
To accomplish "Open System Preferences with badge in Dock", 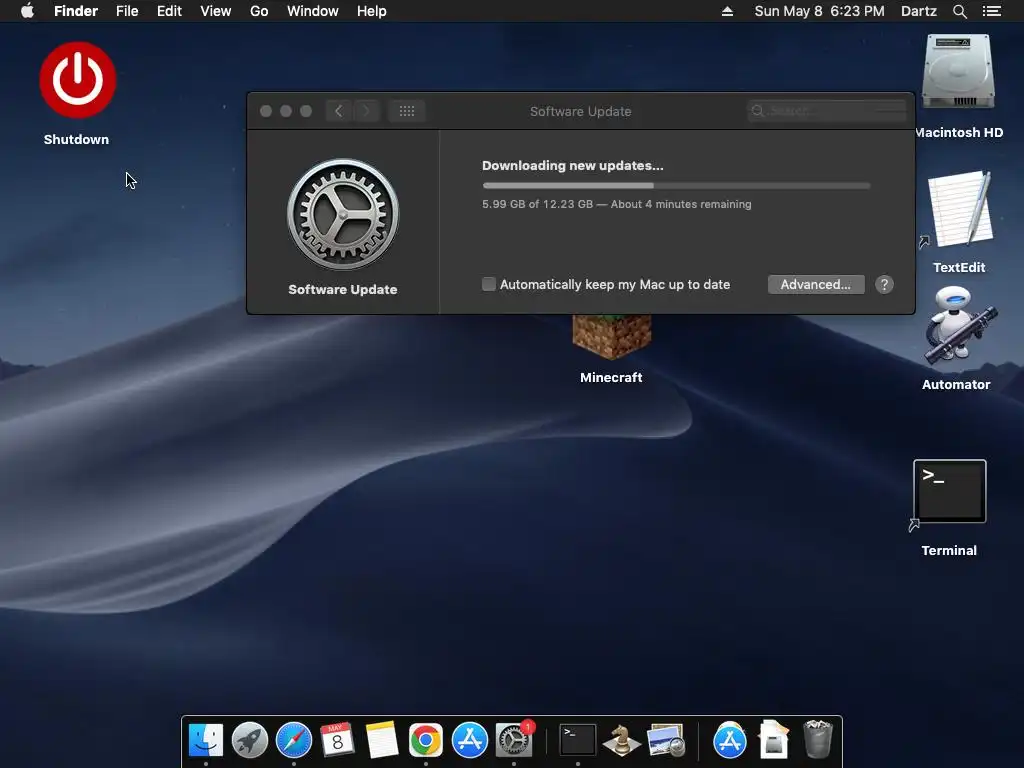I will tap(514, 741).
